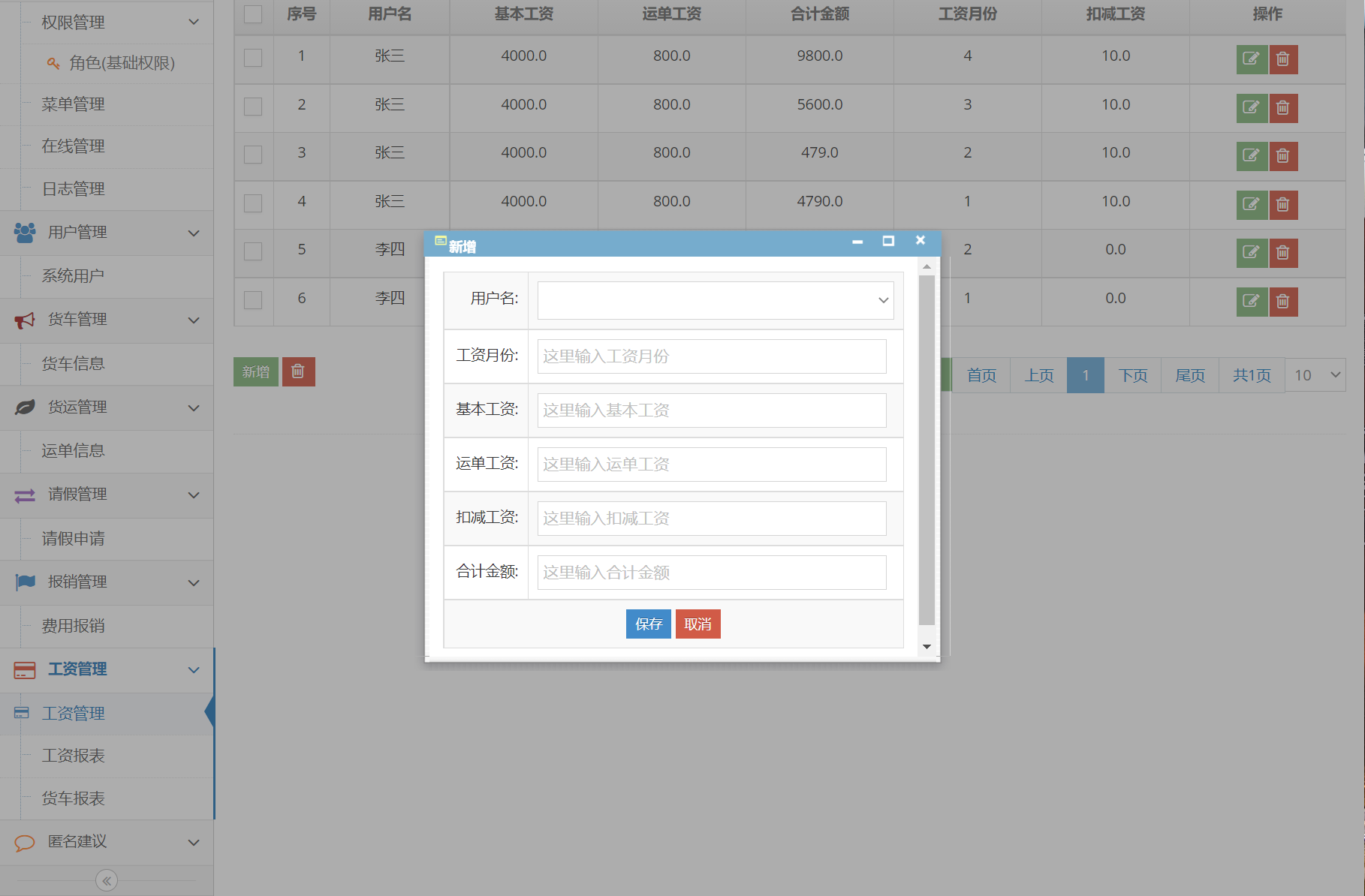Check the checkbox for row 4

[252, 203]
